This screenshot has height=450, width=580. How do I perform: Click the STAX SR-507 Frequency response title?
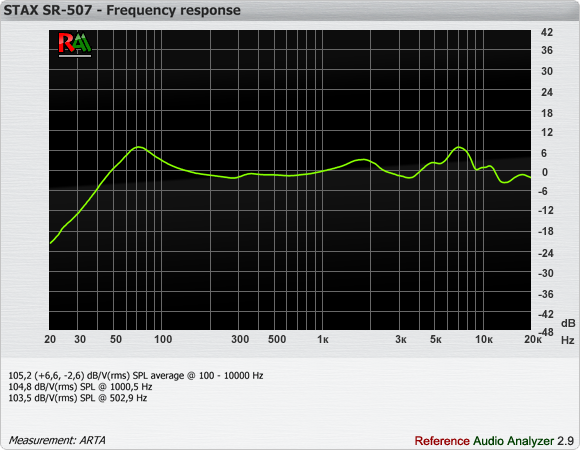pos(122,10)
